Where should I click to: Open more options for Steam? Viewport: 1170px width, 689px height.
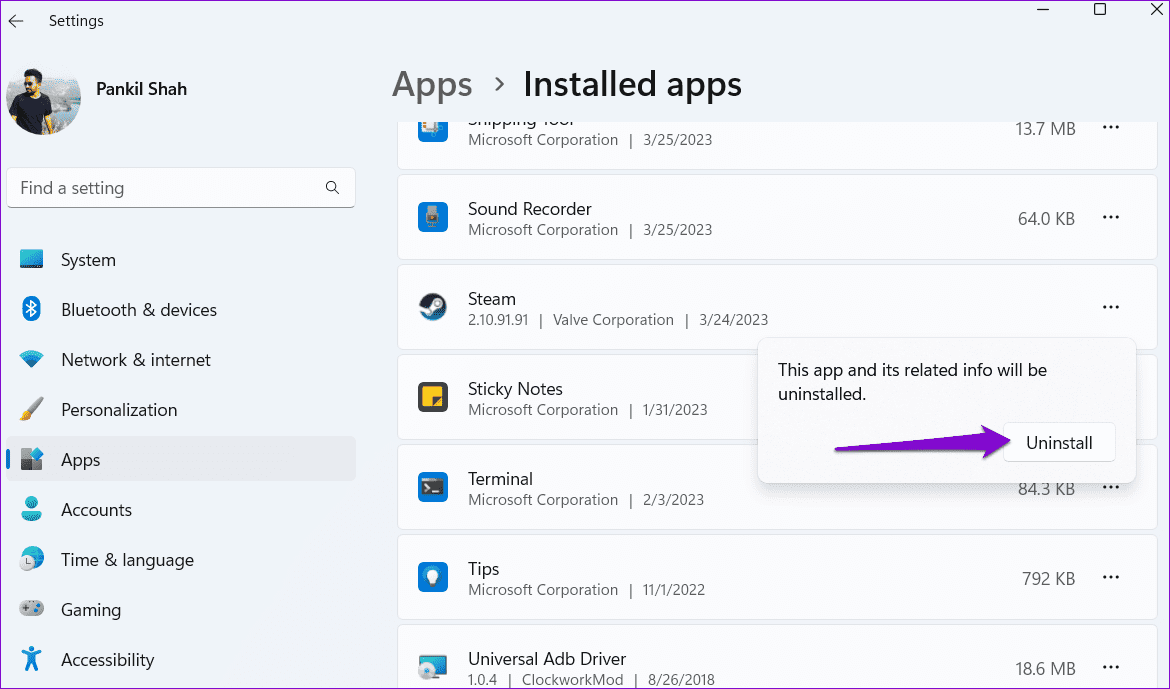coord(1110,307)
